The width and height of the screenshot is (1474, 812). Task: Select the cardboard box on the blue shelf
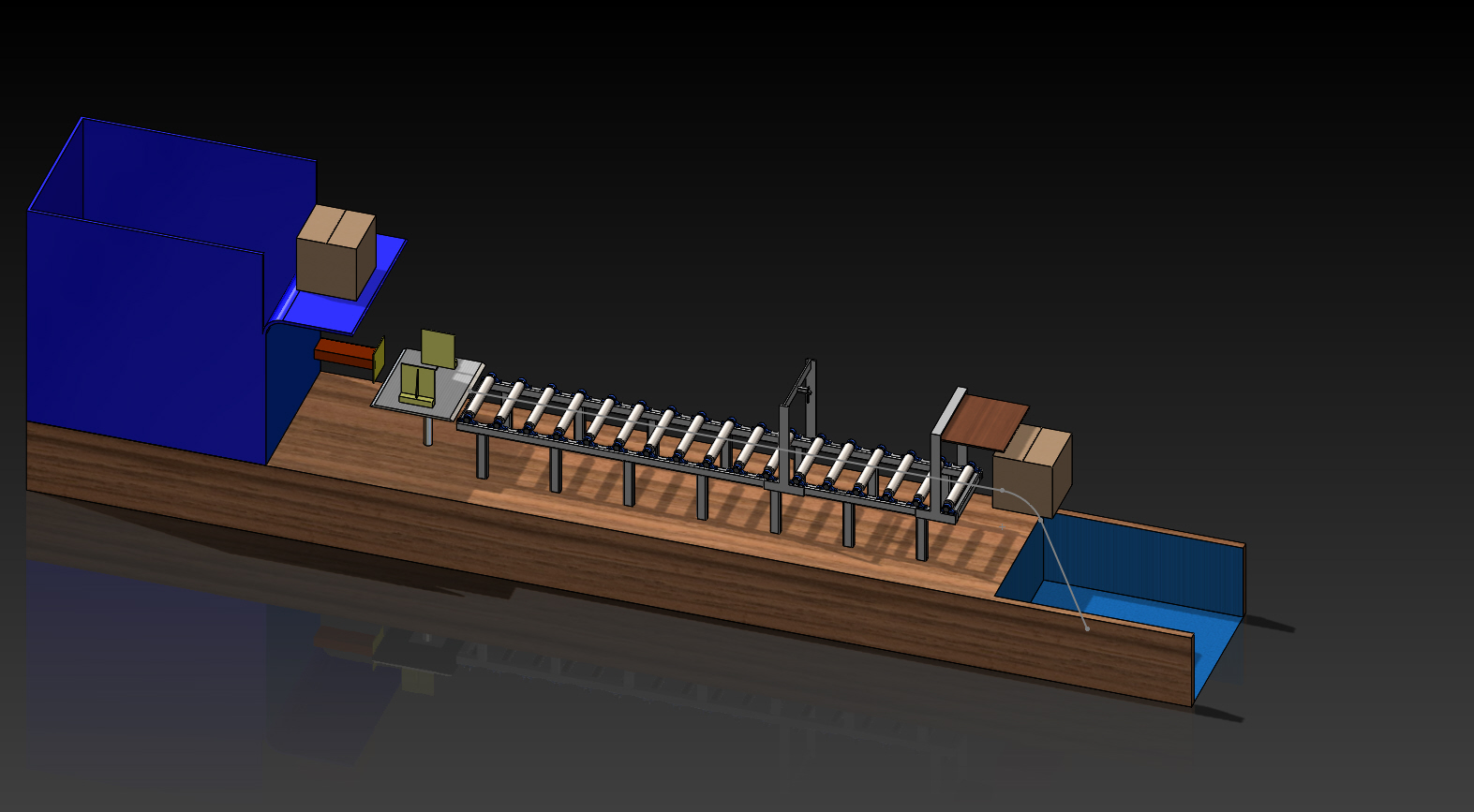point(335,253)
